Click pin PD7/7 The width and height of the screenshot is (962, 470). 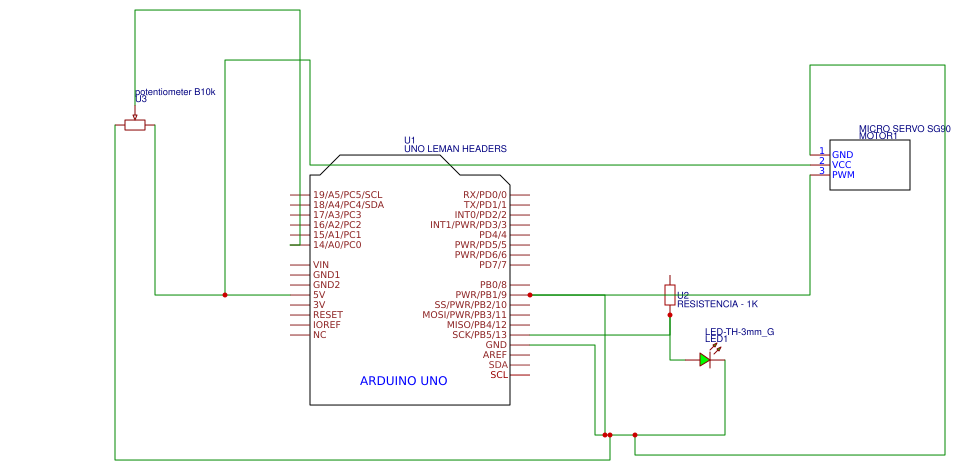pyautogui.click(x=493, y=264)
